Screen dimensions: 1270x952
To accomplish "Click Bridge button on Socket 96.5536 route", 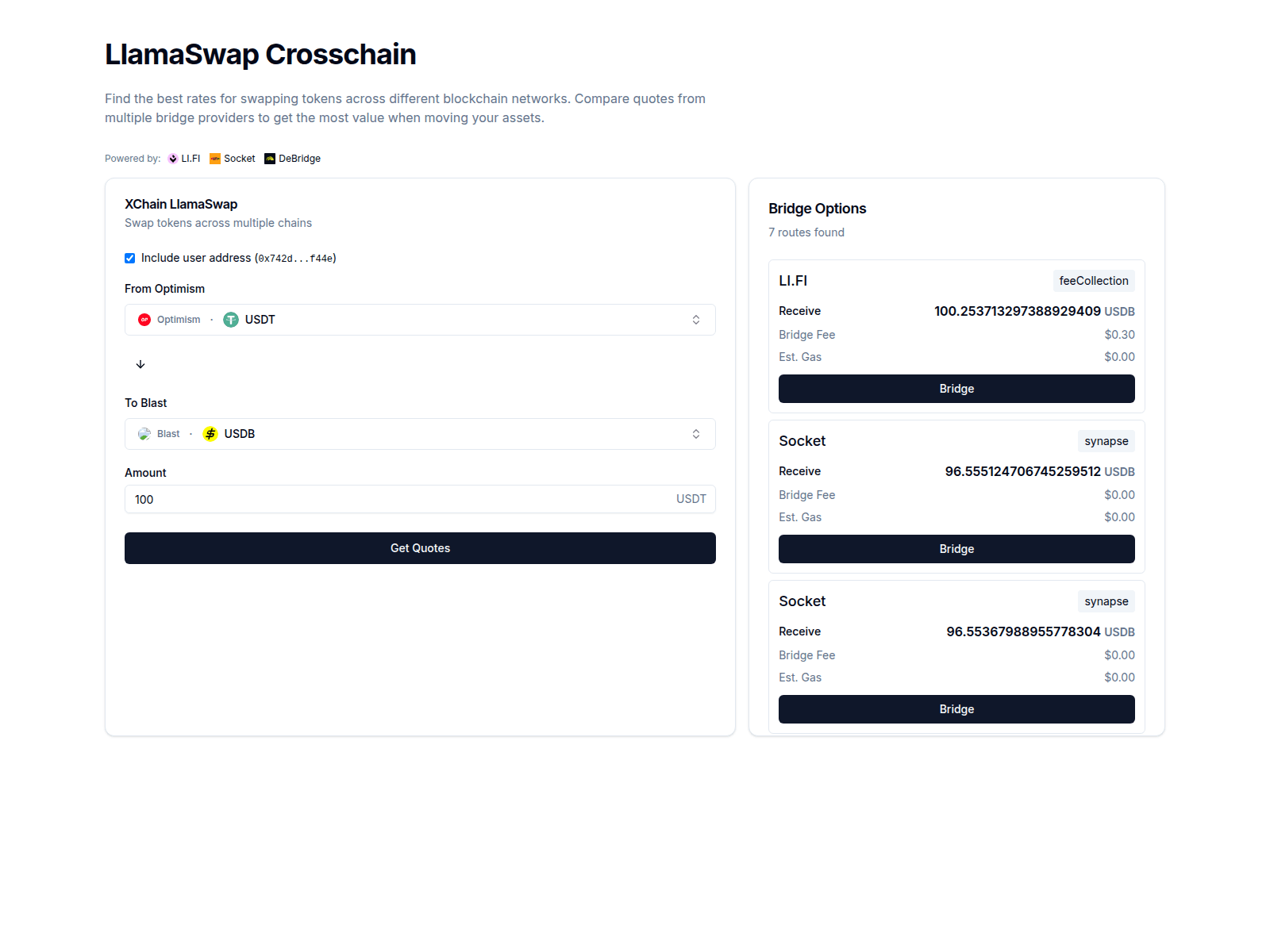I will tap(956, 709).
